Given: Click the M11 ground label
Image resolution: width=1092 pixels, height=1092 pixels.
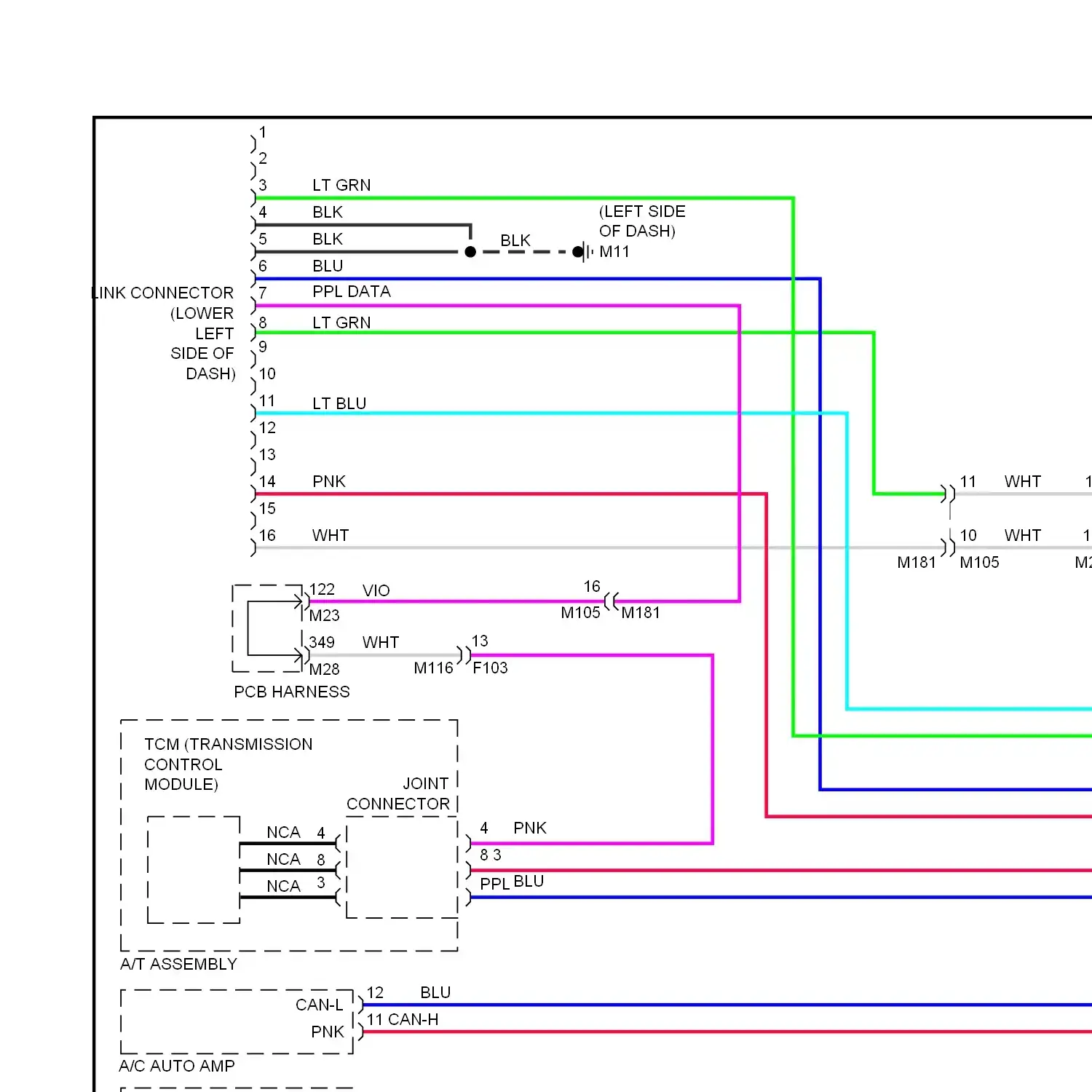Looking at the screenshot, I should click(614, 252).
